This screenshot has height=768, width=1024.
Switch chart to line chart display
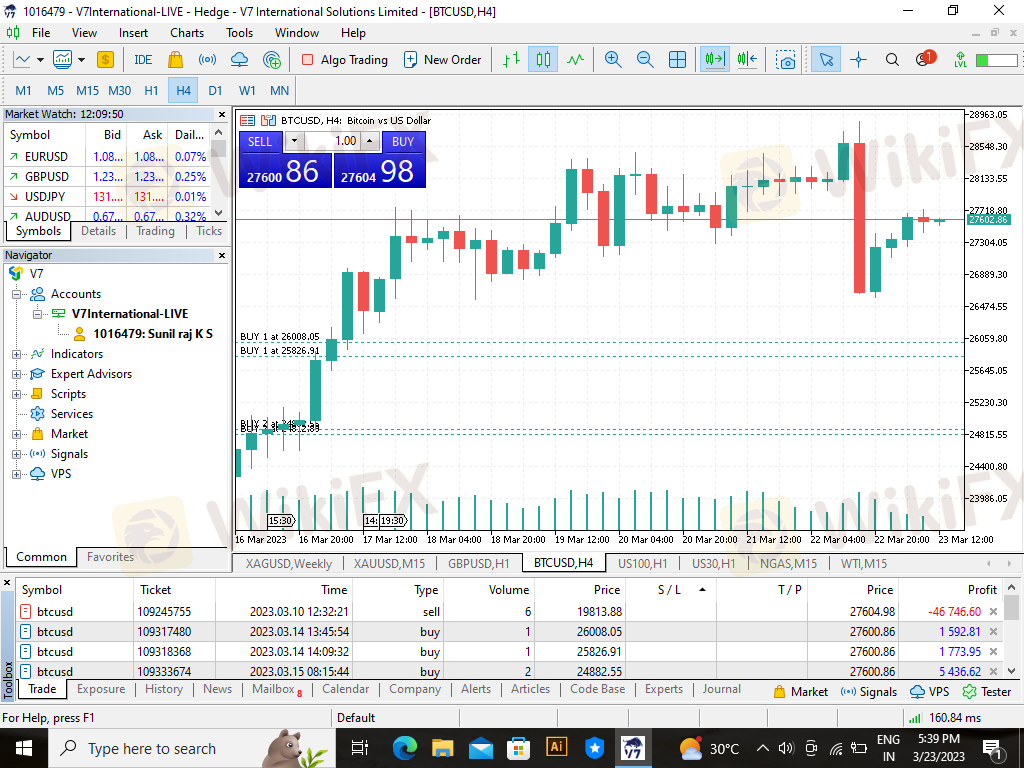click(x=575, y=60)
